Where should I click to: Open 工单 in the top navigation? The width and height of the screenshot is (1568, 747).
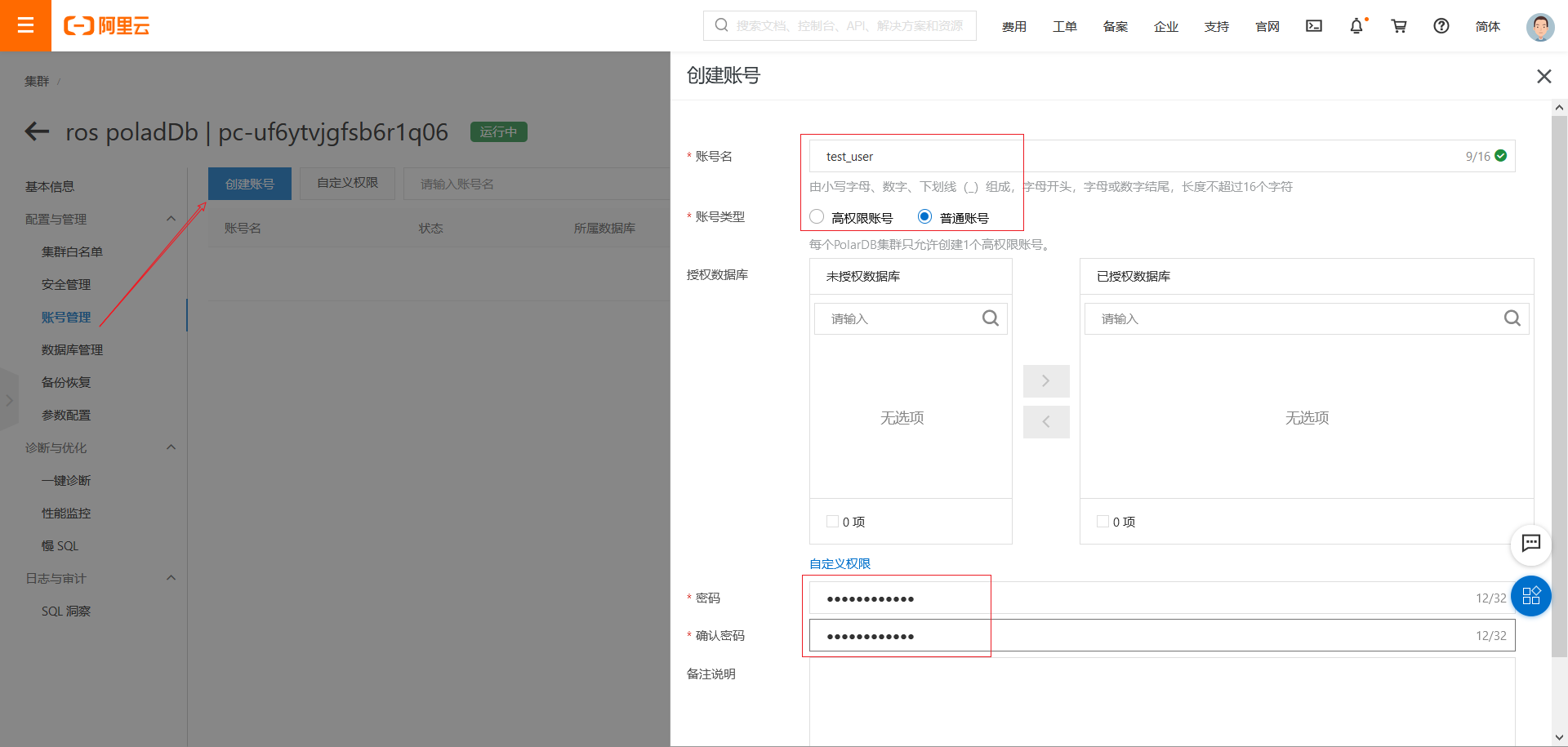(1065, 26)
